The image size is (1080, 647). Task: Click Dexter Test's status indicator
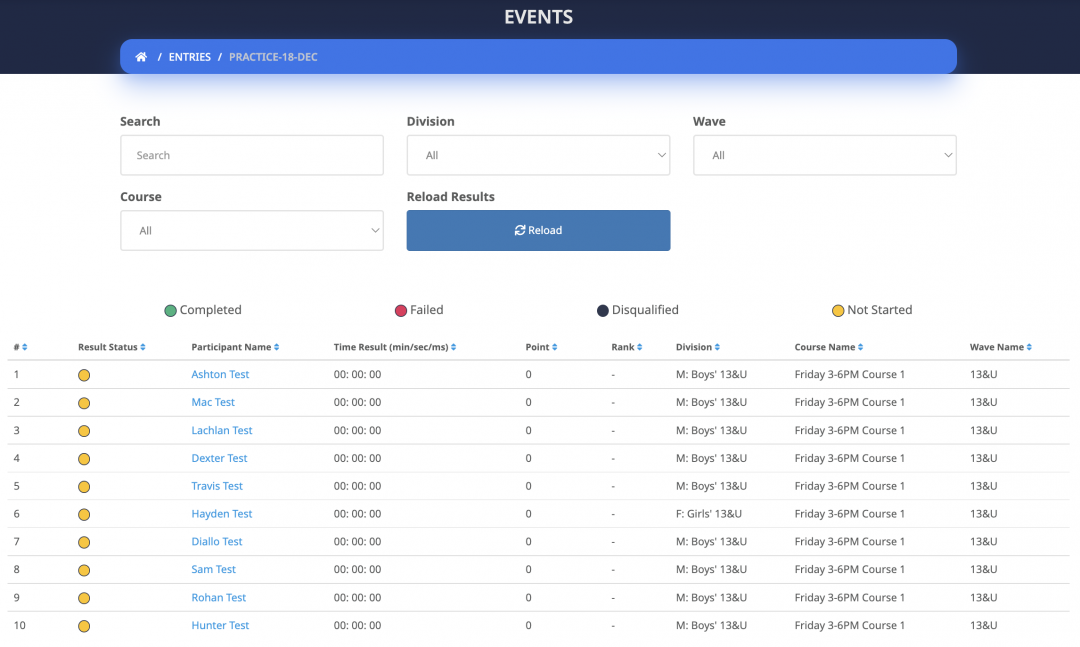[x=84, y=459]
